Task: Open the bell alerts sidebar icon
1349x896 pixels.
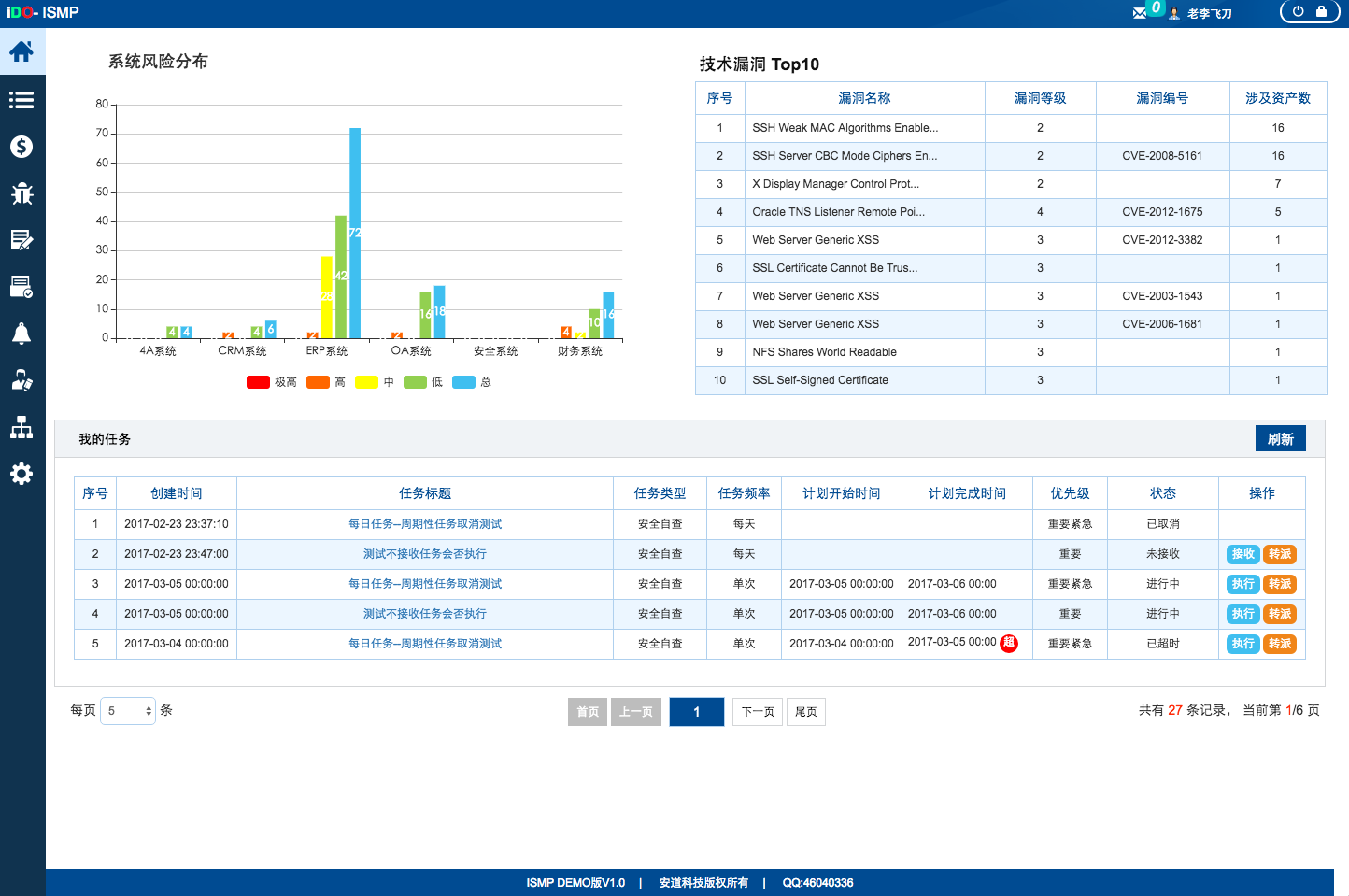Action: [21, 334]
